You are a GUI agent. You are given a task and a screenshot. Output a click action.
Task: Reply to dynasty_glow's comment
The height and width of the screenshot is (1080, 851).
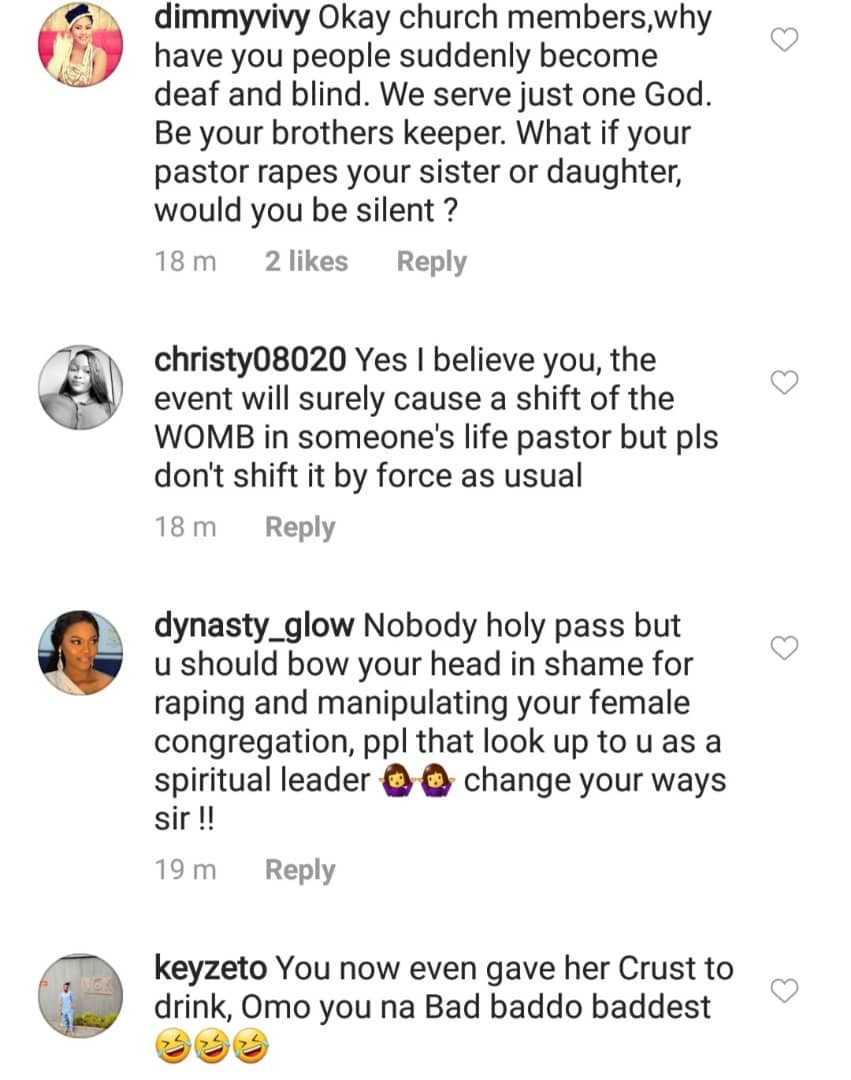(299, 870)
